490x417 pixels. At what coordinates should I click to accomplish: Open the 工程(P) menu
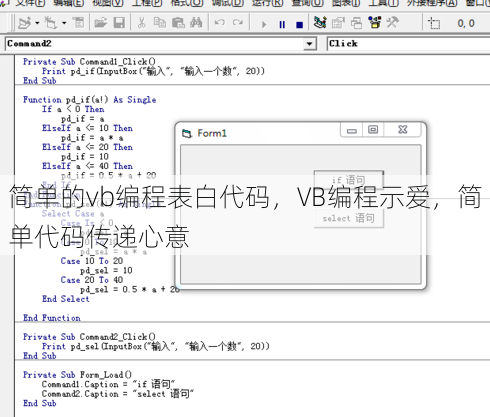click(x=147, y=3)
